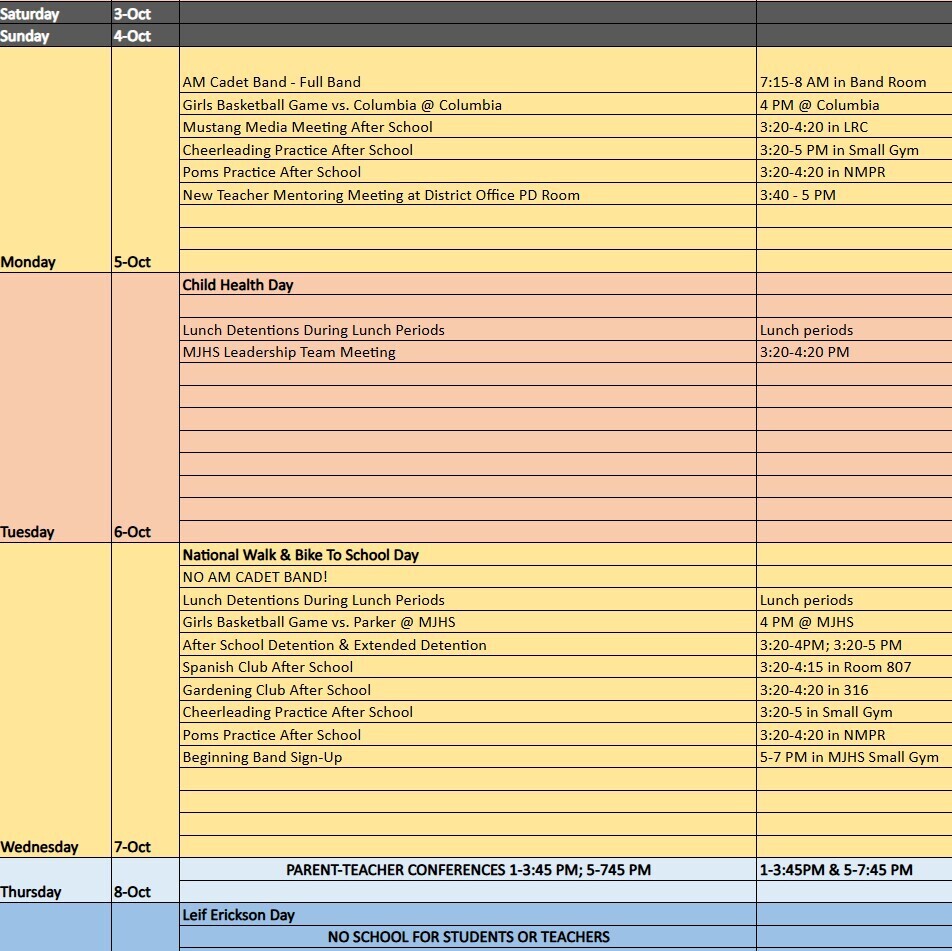Click '5-7 PM in MJHS Small Gym' cell
The height and width of the screenshot is (951, 952).
tap(854, 757)
